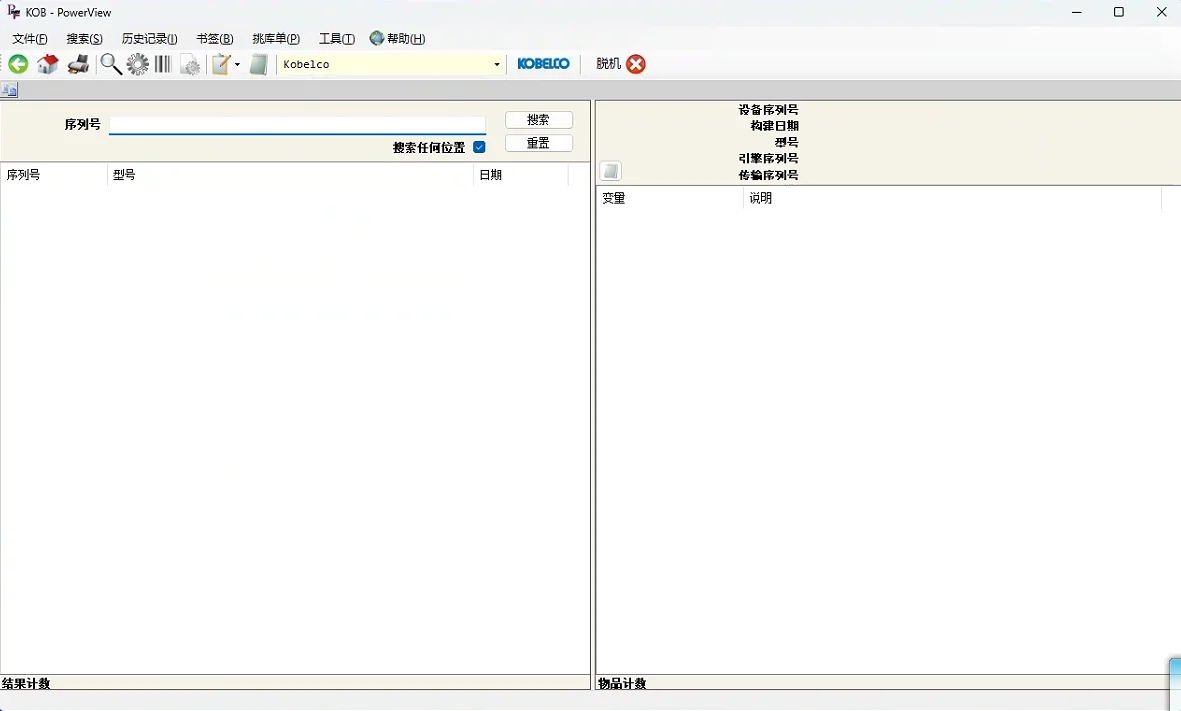Open the Home page icon

click(x=47, y=64)
